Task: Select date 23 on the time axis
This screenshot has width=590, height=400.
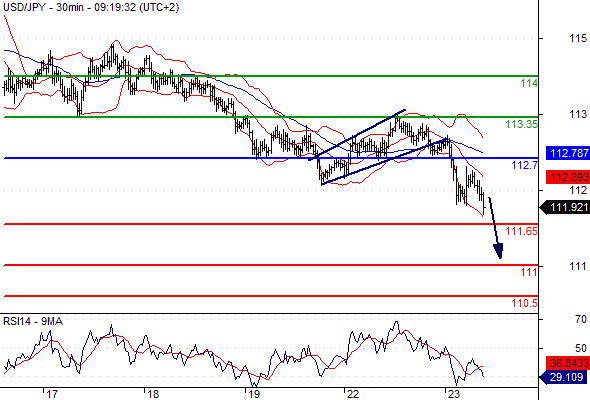Action: (x=454, y=394)
